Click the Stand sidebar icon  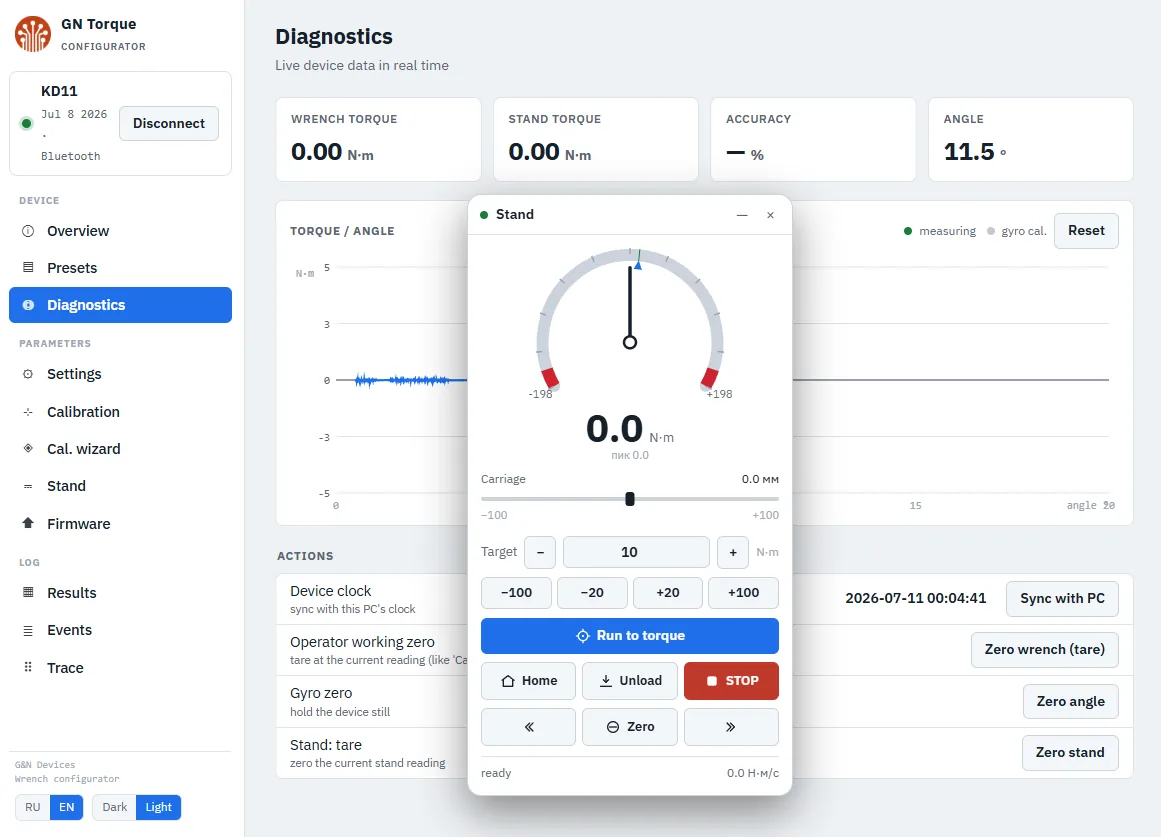28,487
